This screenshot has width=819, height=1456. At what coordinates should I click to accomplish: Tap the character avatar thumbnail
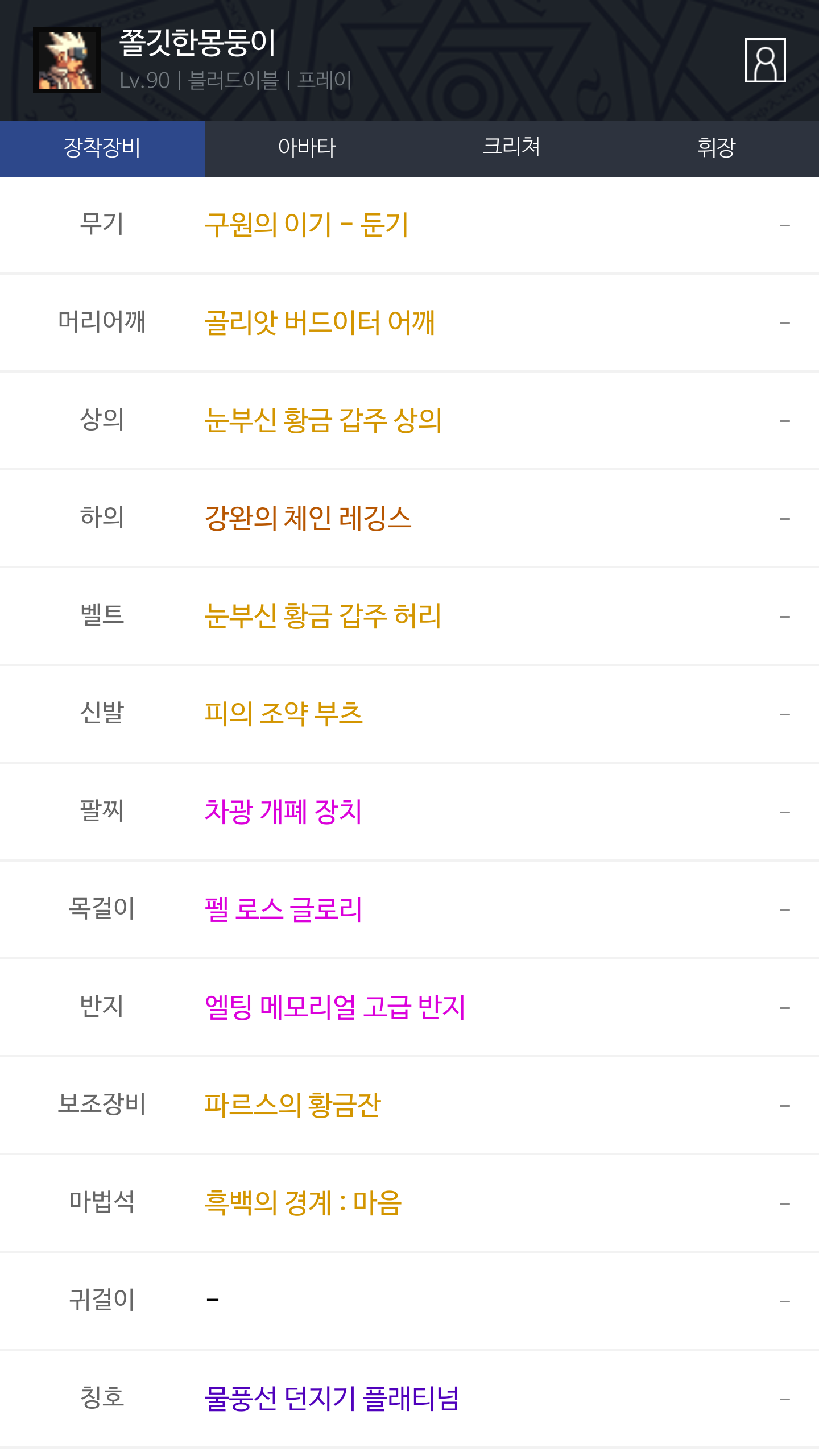tap(67, 60)
